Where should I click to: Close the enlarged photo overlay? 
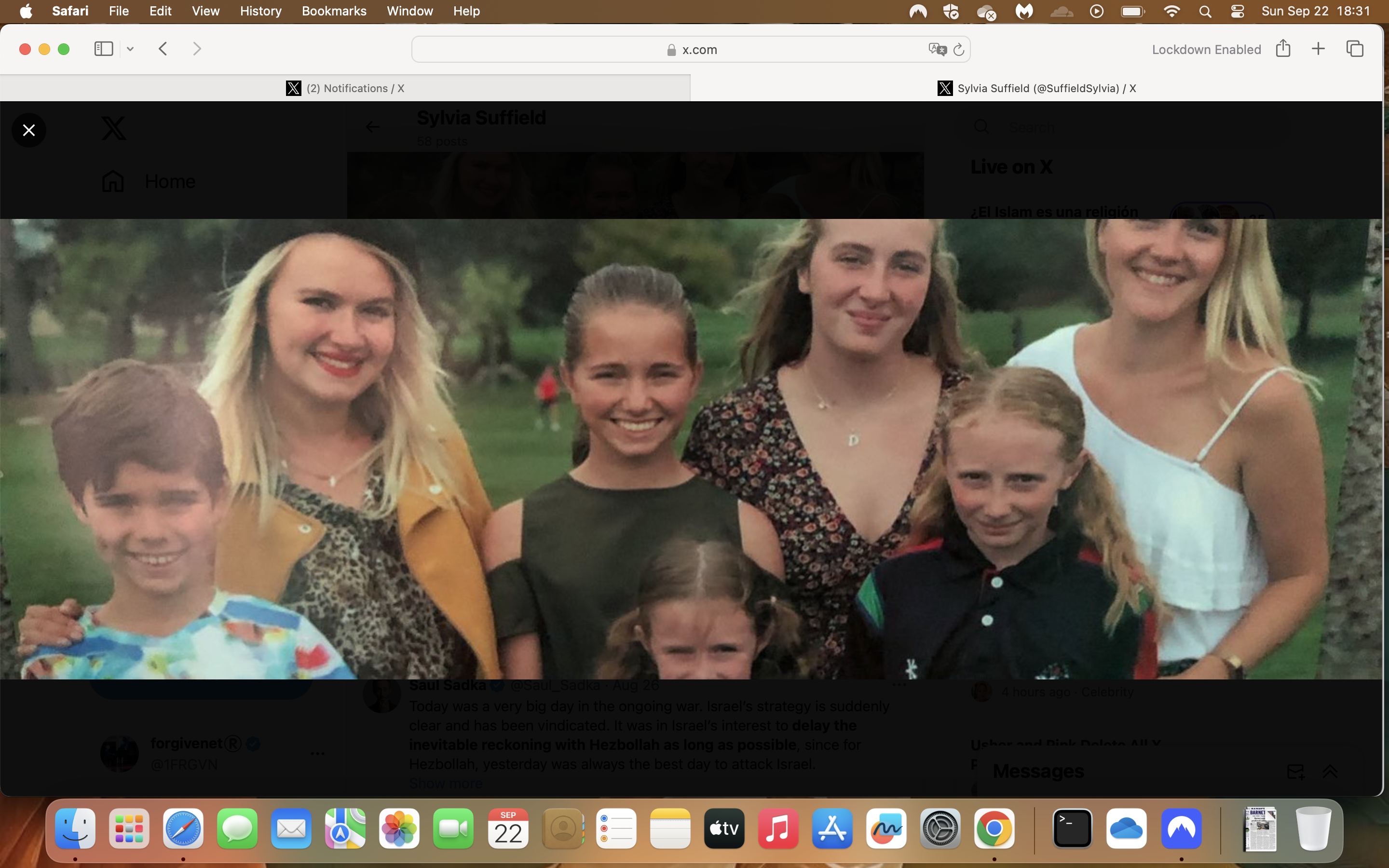point(29,130)
